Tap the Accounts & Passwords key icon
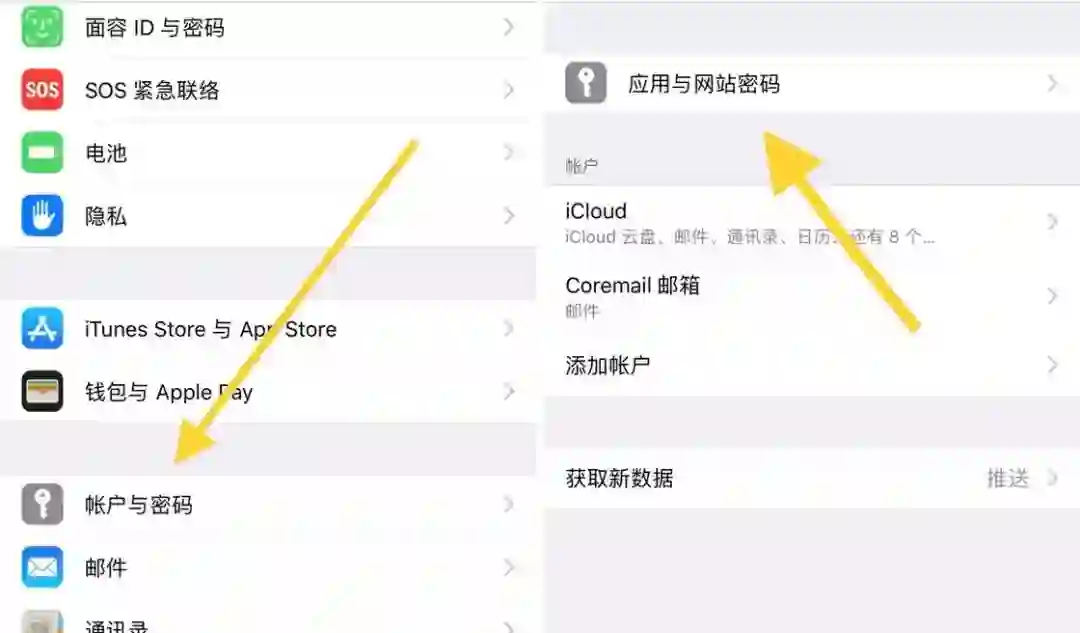The height and width of the screenshot is (633, 1080). coord(42,504)
